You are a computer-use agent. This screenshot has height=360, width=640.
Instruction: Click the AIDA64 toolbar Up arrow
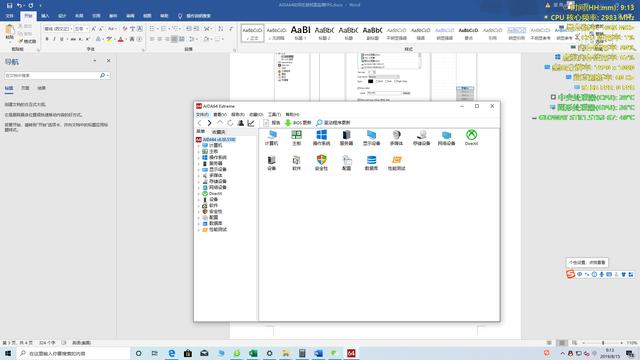point(220,123)
